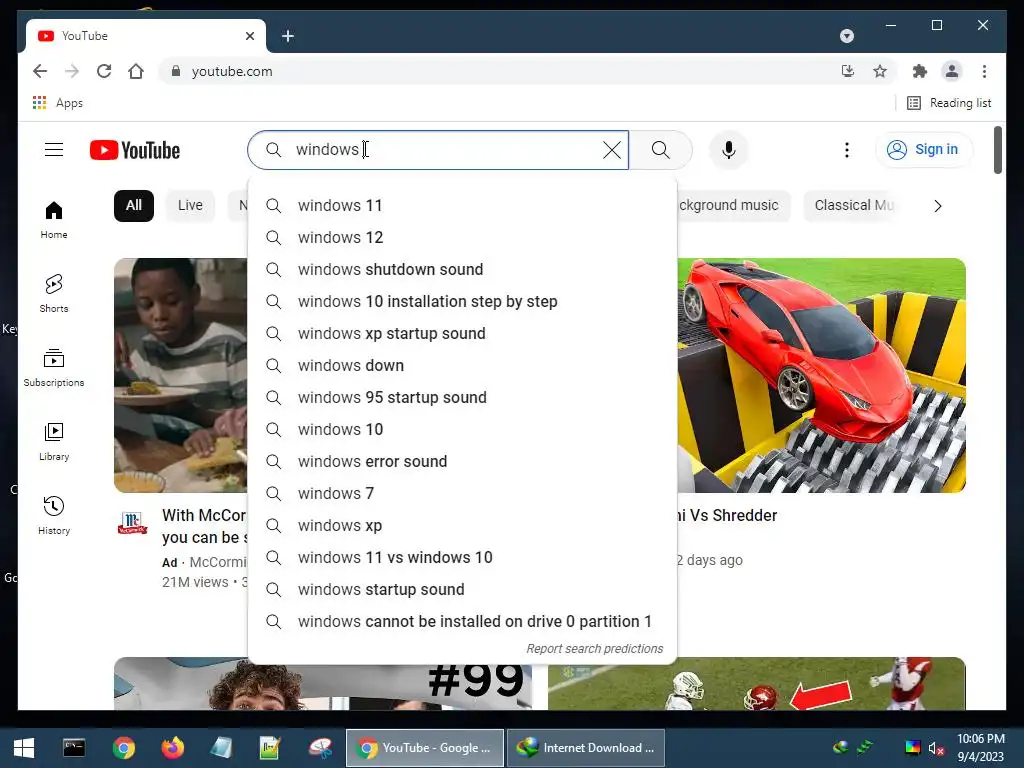Choose suggestion 'windows 12'
Viewport: 1024px width, 768px height.
coord(462,238)
